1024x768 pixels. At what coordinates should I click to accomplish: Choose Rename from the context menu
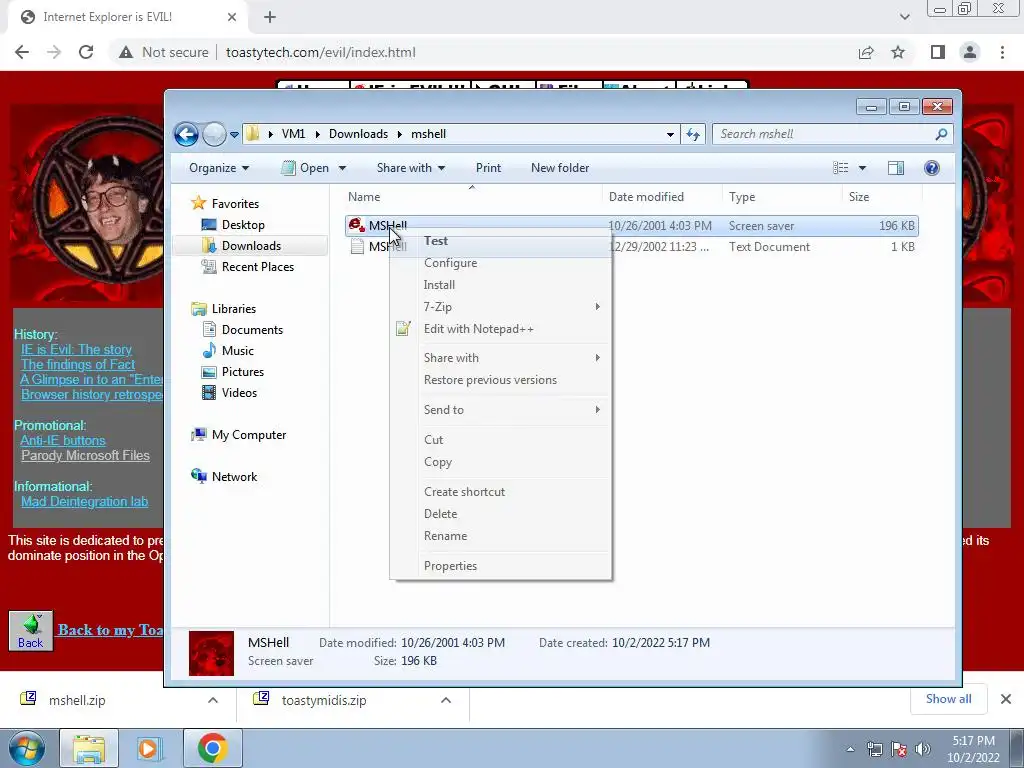pyautogui.click(x=500, y=536)
